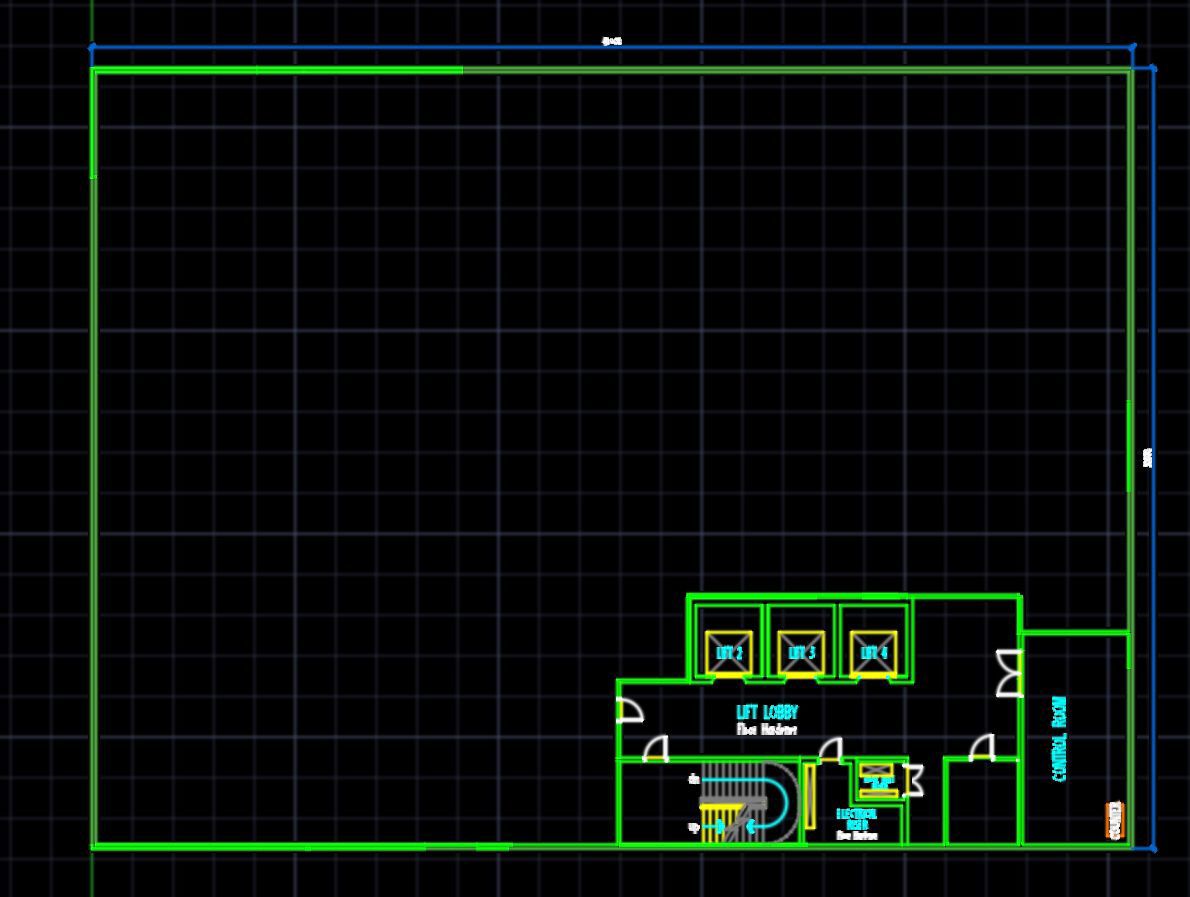Select the double door into the control room

(x=1009, y=673)
